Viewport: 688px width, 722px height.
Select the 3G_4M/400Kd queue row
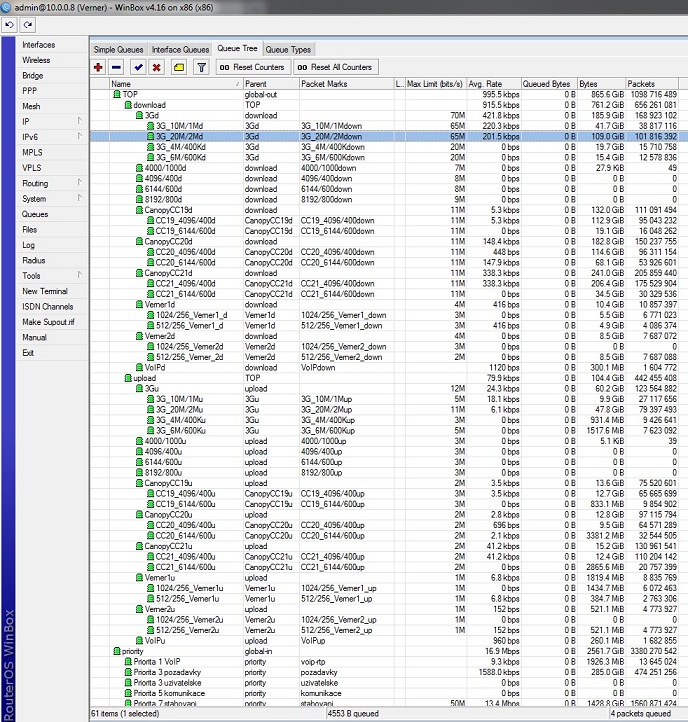[389, 147]
